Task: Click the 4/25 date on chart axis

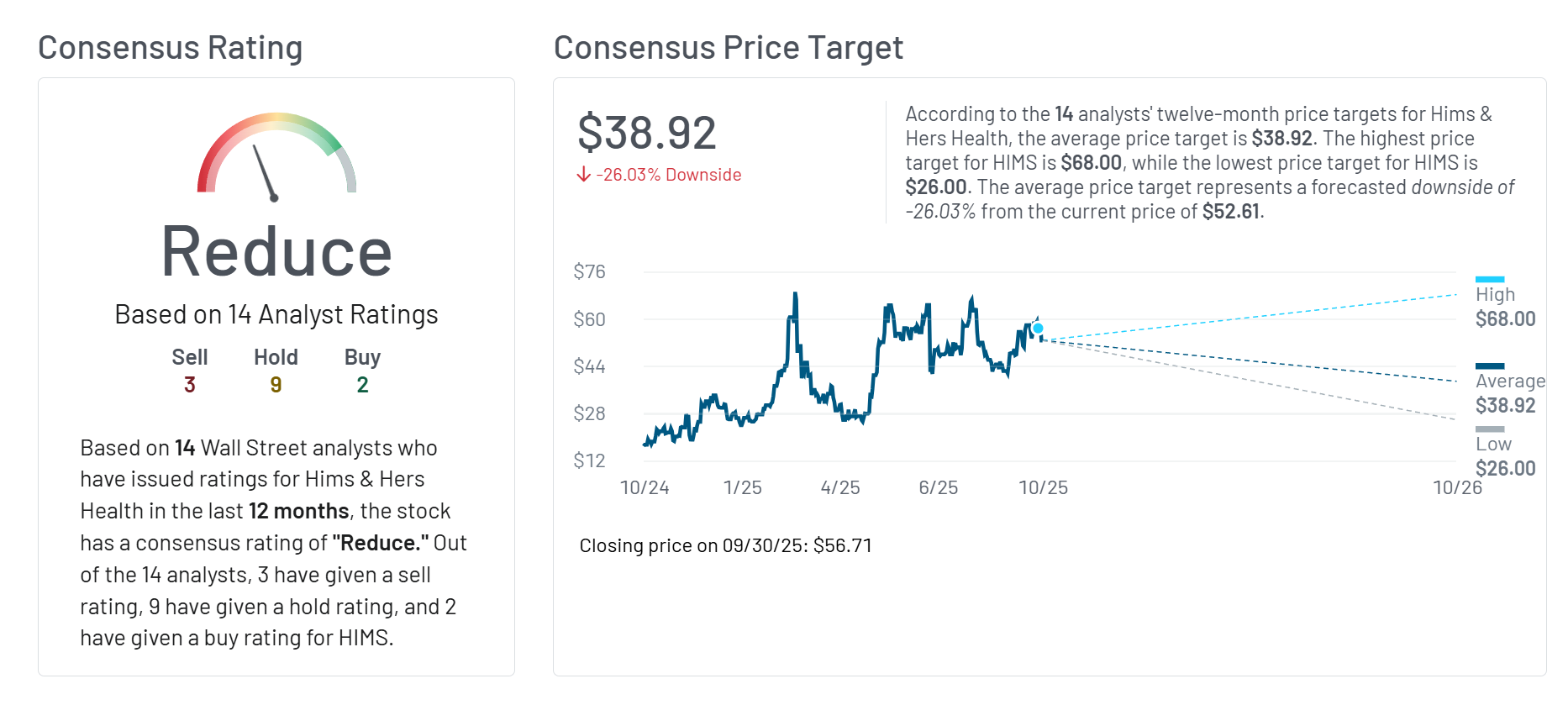Action: [840, 487]
